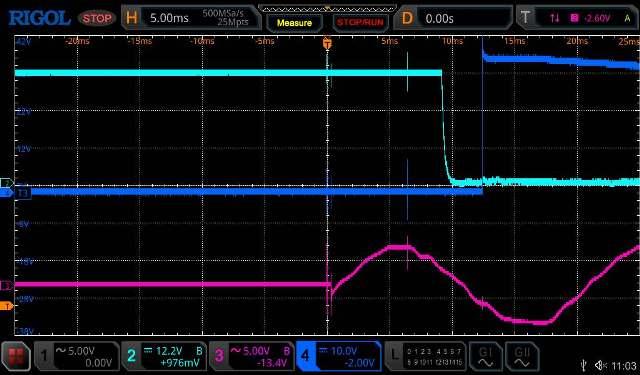Image resolution: width=640 pixels, height=375 pixels.
Task: Click the RIGOL logo
Action: click(x=39, y=18)
